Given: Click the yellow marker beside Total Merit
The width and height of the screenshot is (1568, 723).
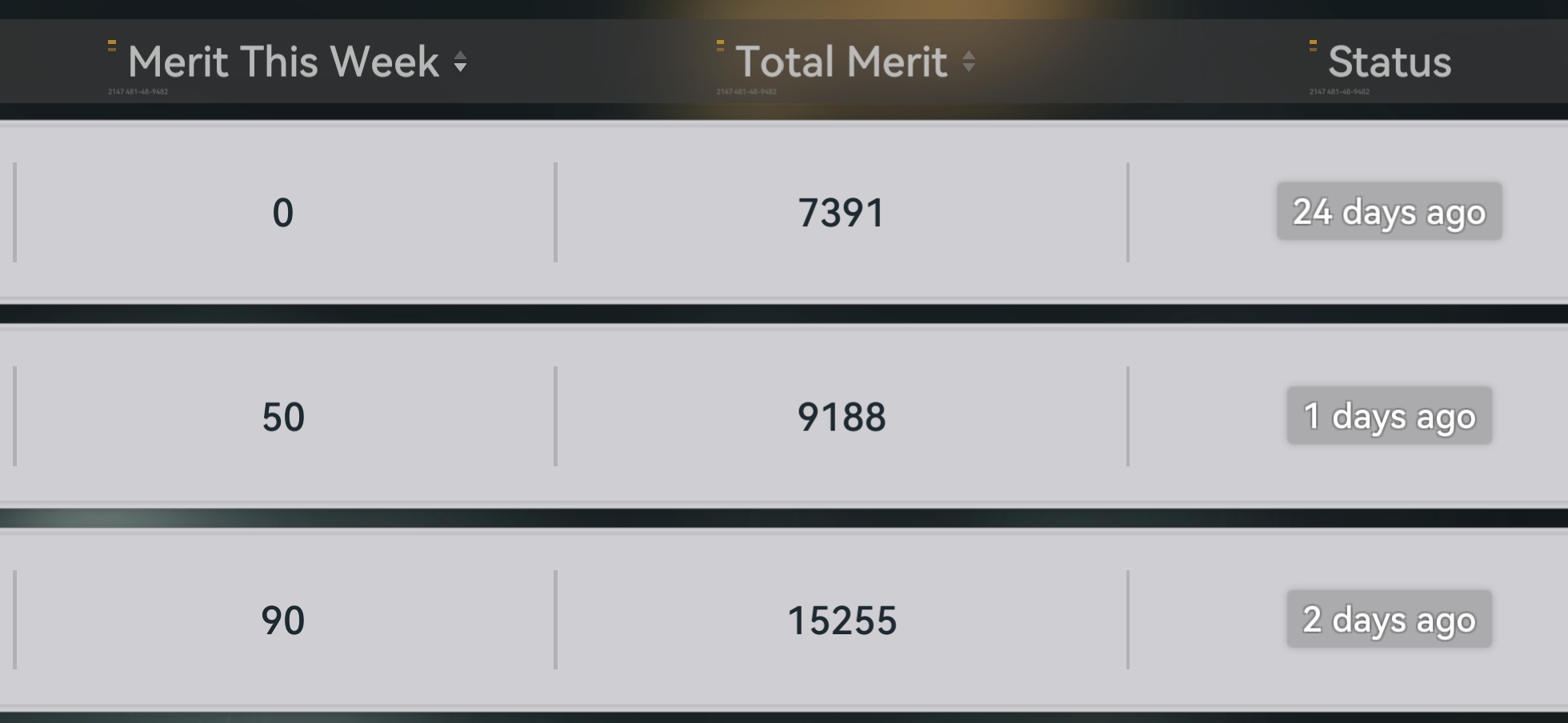Looking at the screenshot, I should [x=720, y=46].
